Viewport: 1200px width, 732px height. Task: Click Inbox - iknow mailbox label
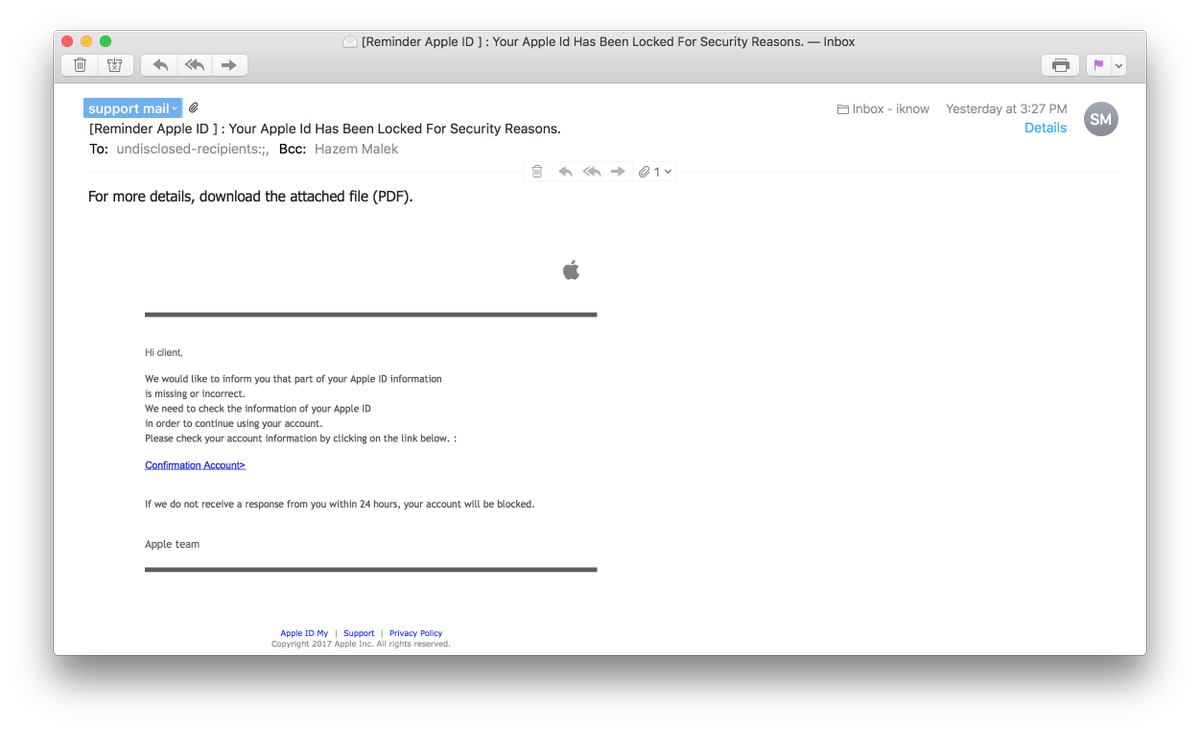(883, 109)
